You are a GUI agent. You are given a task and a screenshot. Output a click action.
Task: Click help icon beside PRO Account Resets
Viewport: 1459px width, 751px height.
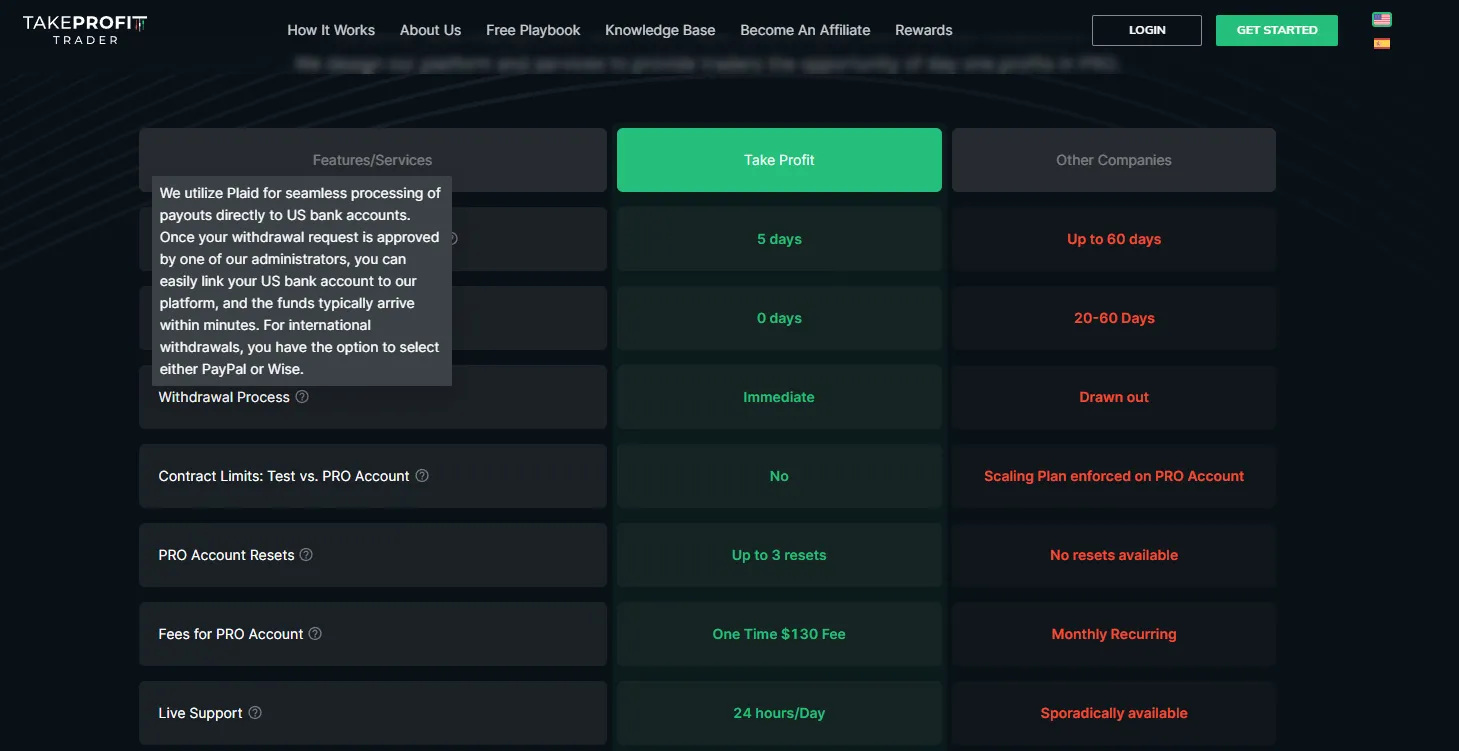307,555
